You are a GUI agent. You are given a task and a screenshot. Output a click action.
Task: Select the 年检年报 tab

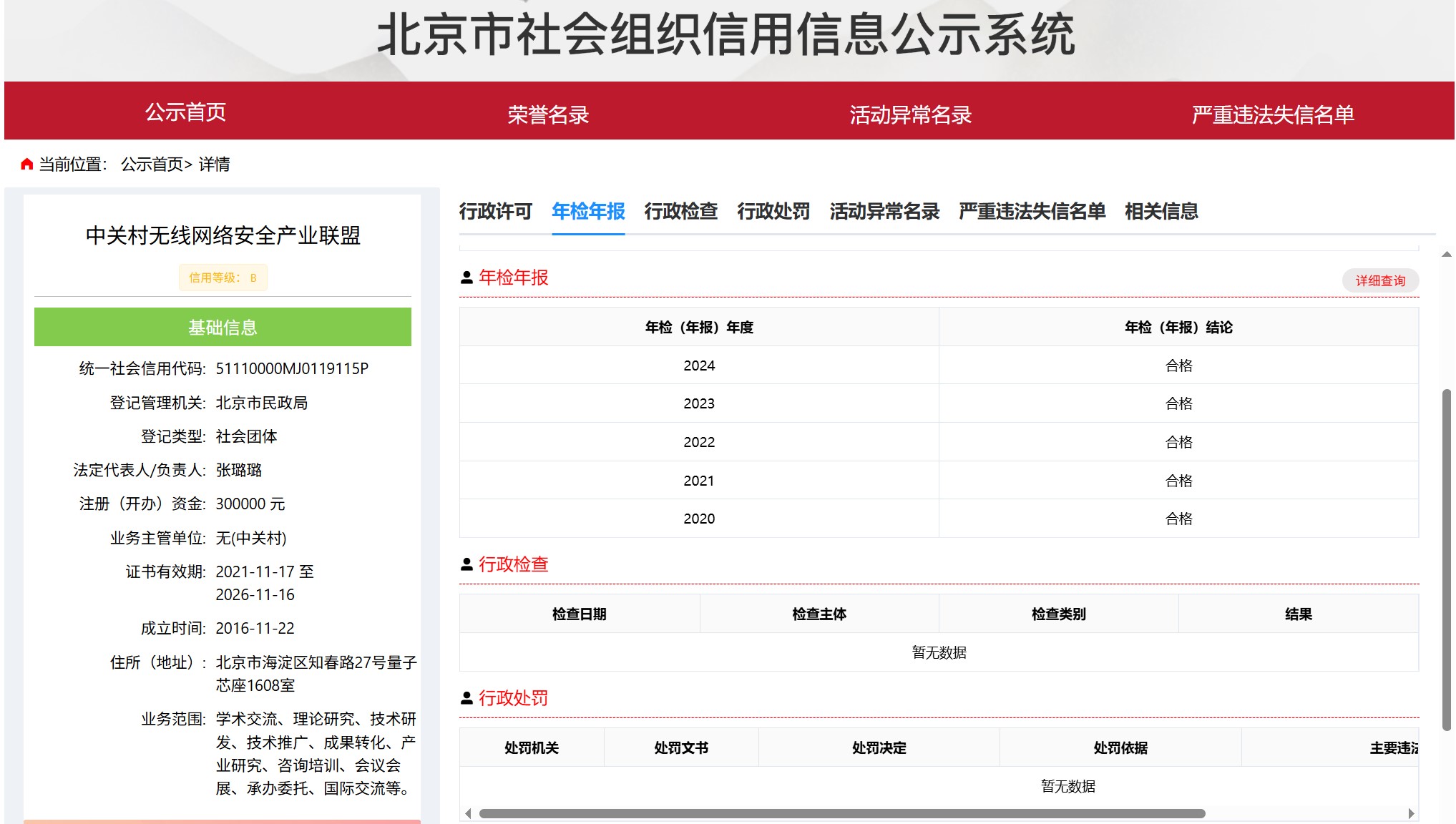(588, 212)
